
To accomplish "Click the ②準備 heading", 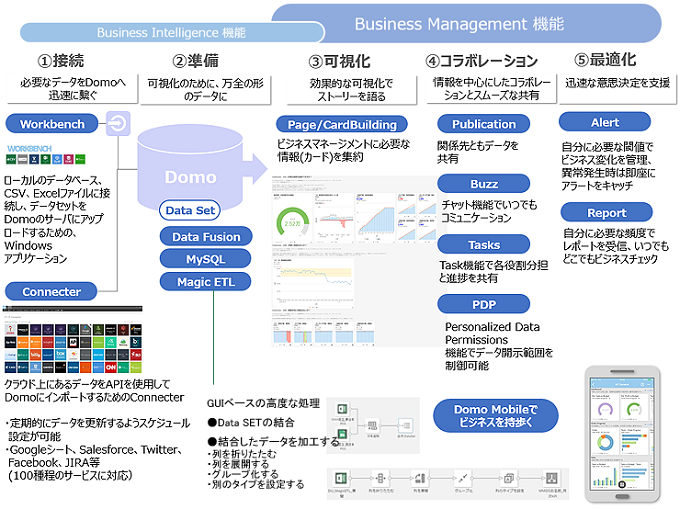I will 196,61.
